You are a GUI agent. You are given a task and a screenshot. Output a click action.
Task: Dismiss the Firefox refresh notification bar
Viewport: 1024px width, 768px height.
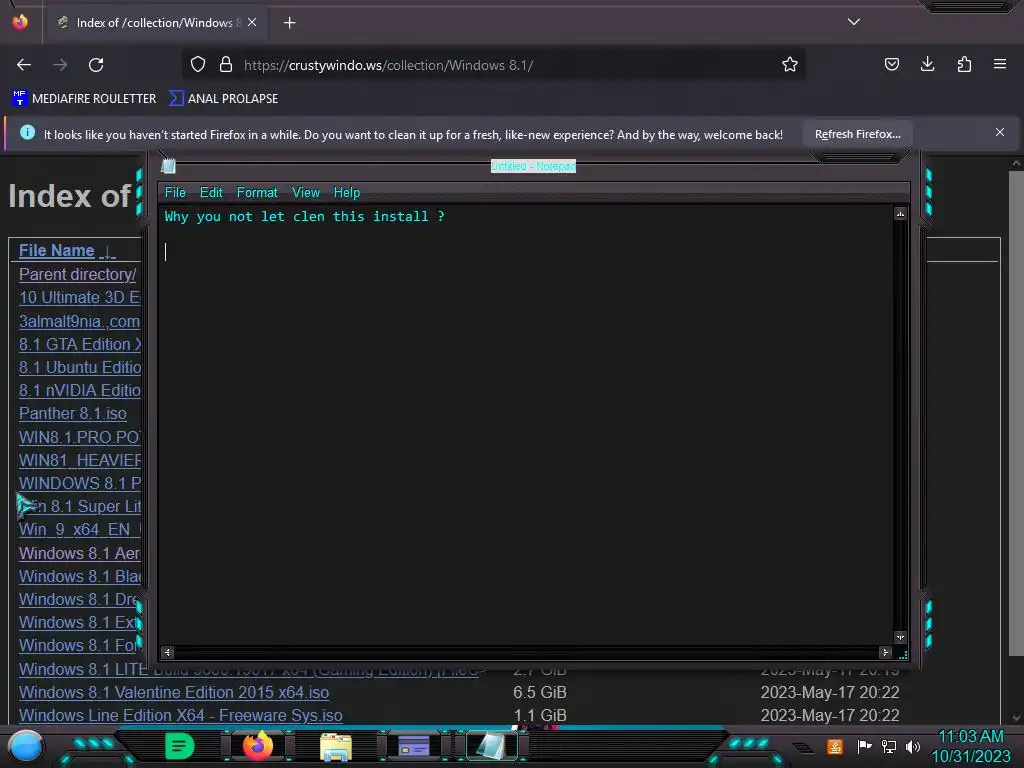(x=999, y=132)
